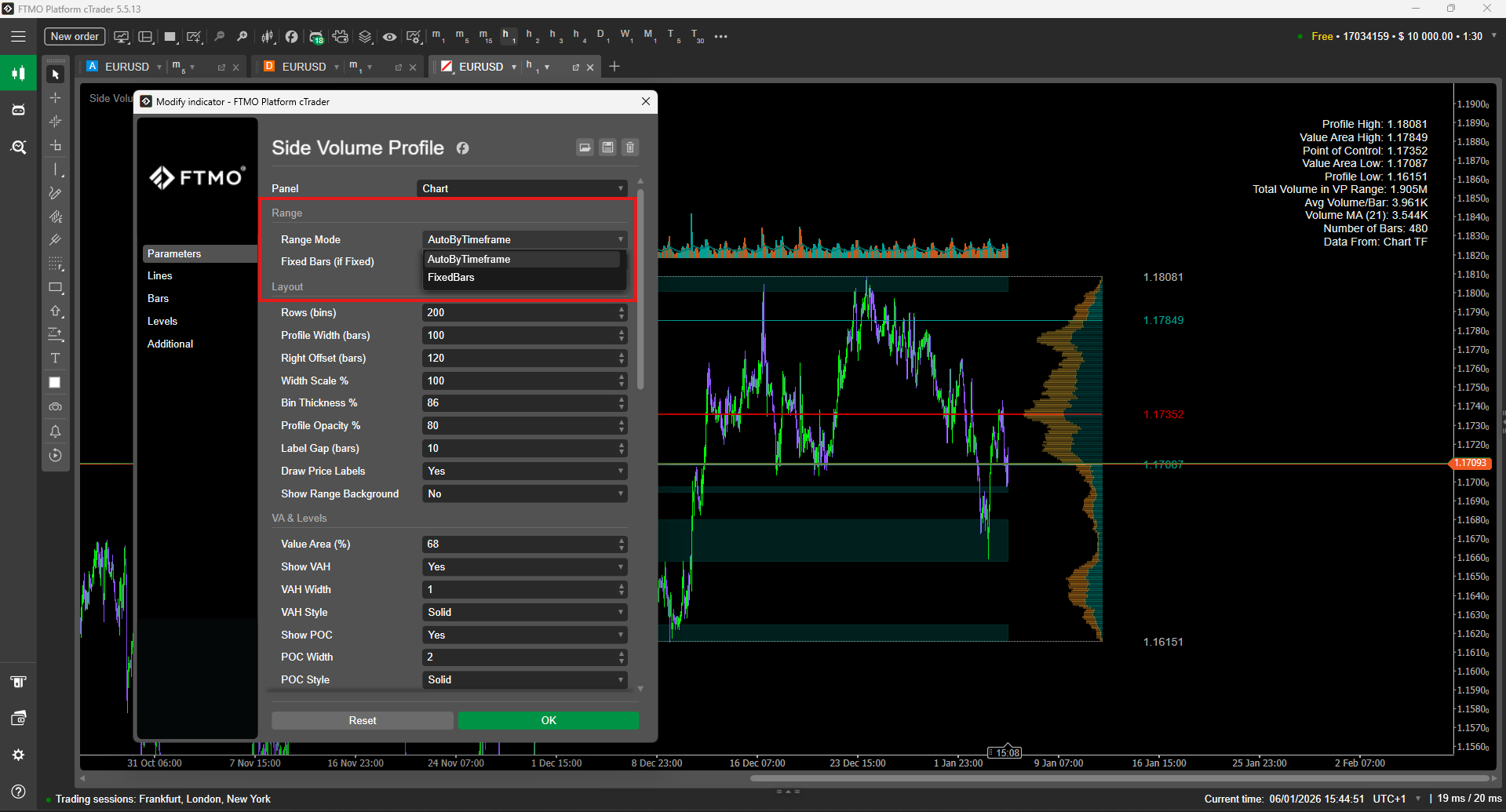
Task: Open the Analyze section in sidebar
Action: [18, 147]
